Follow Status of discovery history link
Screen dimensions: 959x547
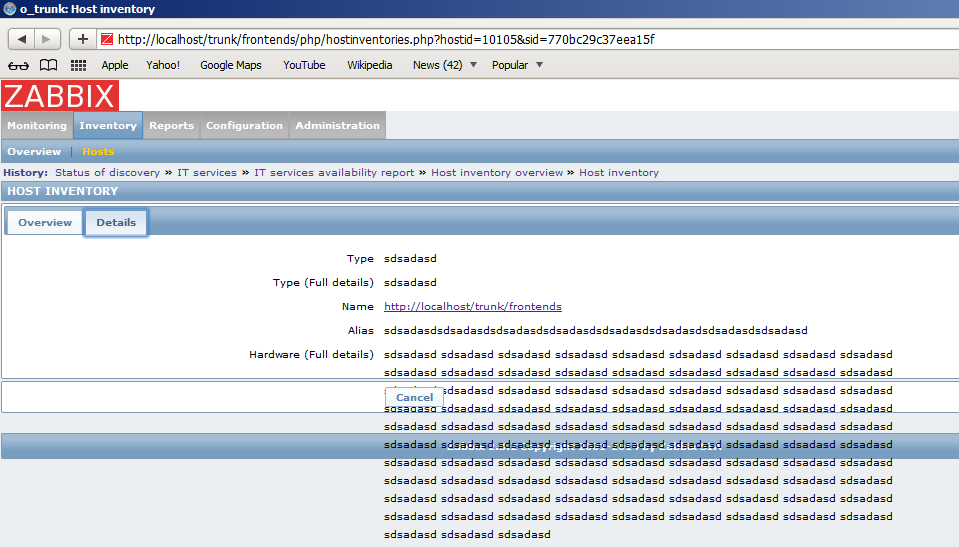click(107, 173)
